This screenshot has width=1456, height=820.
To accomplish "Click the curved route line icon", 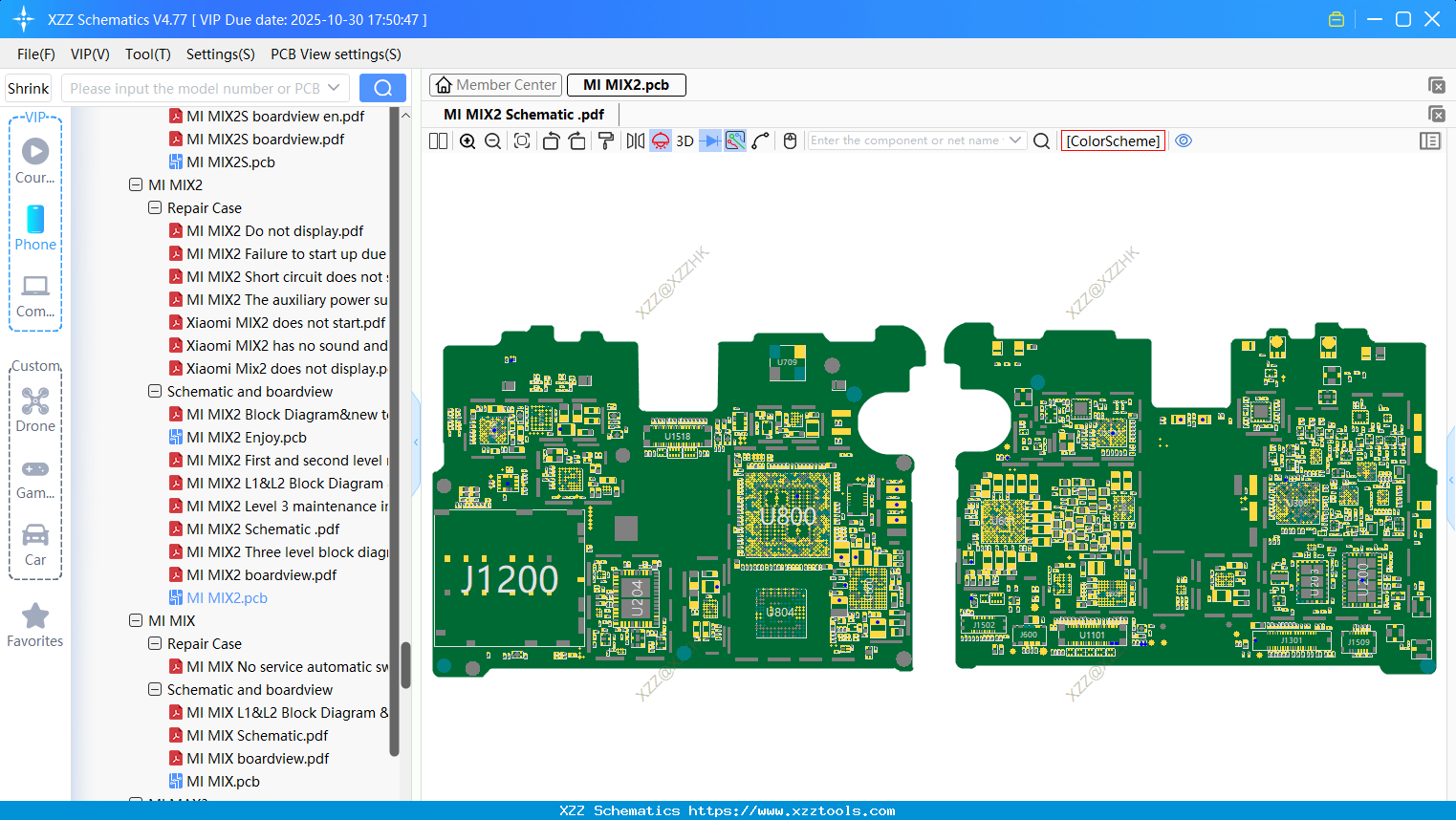I will pos(761,141).
